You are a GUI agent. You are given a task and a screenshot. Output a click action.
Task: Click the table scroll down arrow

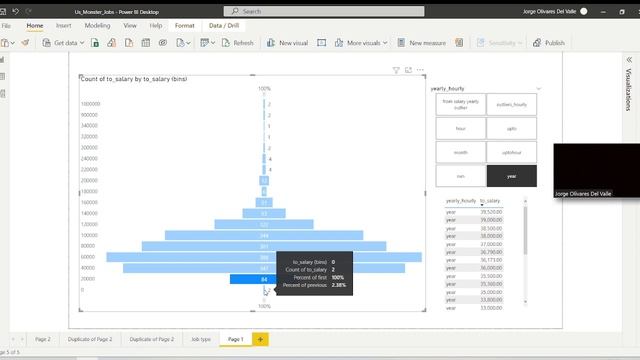pos(525,302)
